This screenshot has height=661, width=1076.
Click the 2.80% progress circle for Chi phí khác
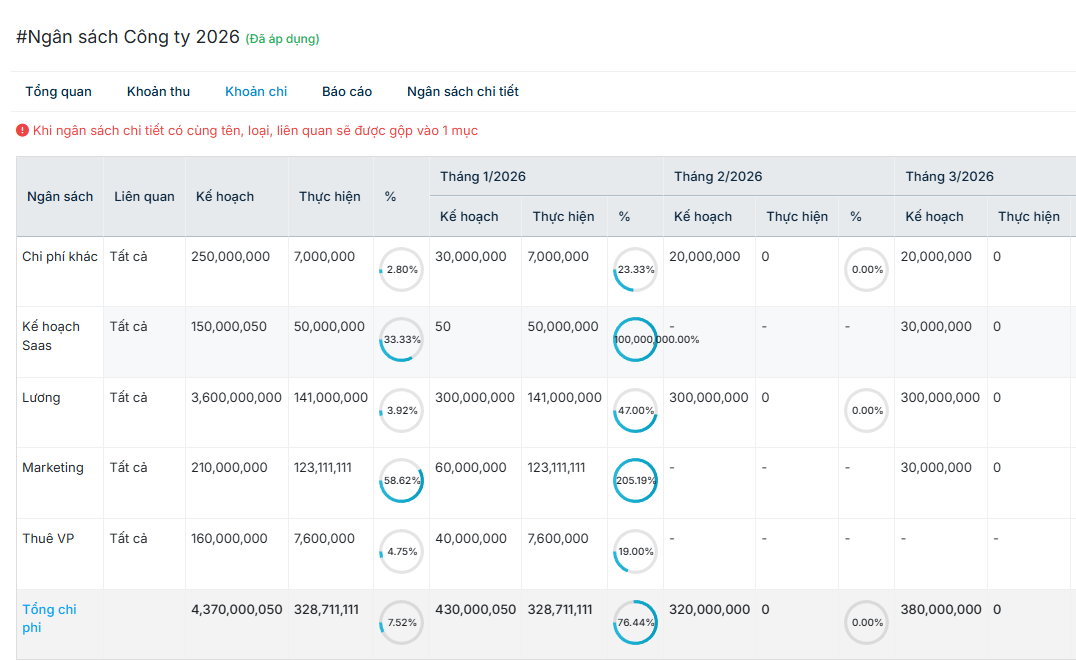[x=401, y=270]
